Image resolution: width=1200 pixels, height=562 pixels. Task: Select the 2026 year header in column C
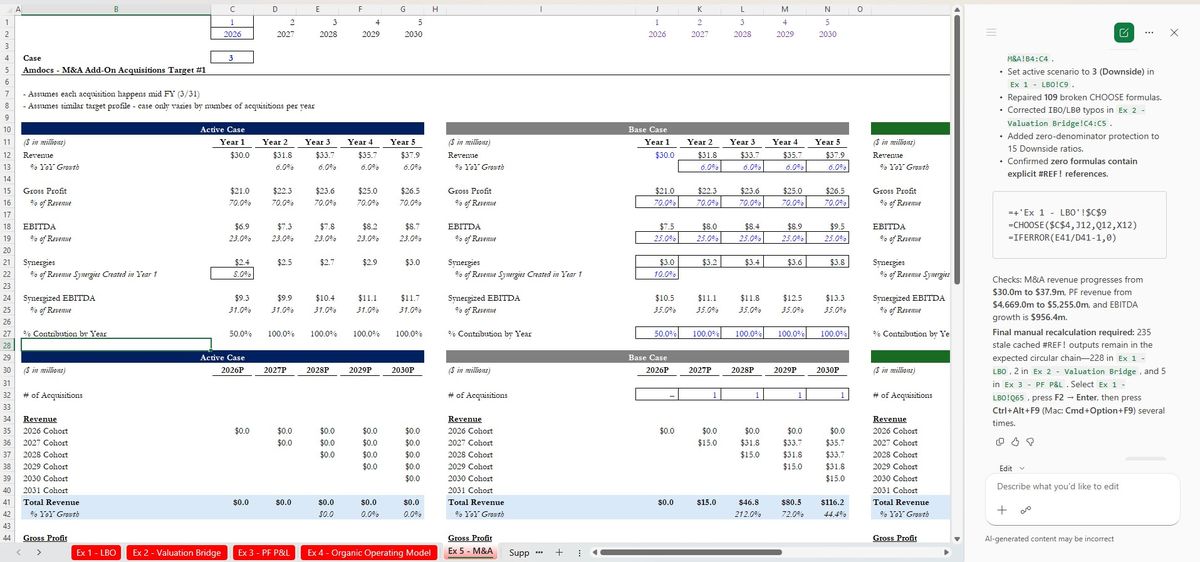point(232,33)
